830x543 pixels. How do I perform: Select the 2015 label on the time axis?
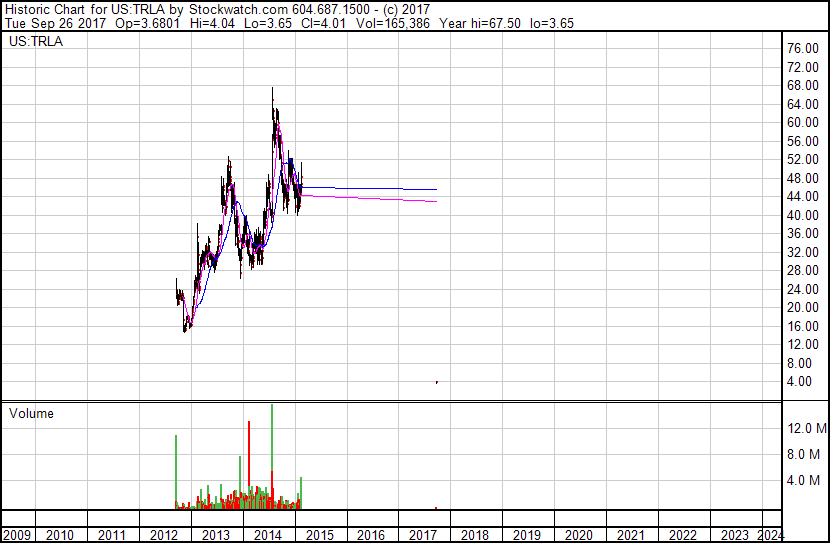pyautogui.click(x=319, y=535)
